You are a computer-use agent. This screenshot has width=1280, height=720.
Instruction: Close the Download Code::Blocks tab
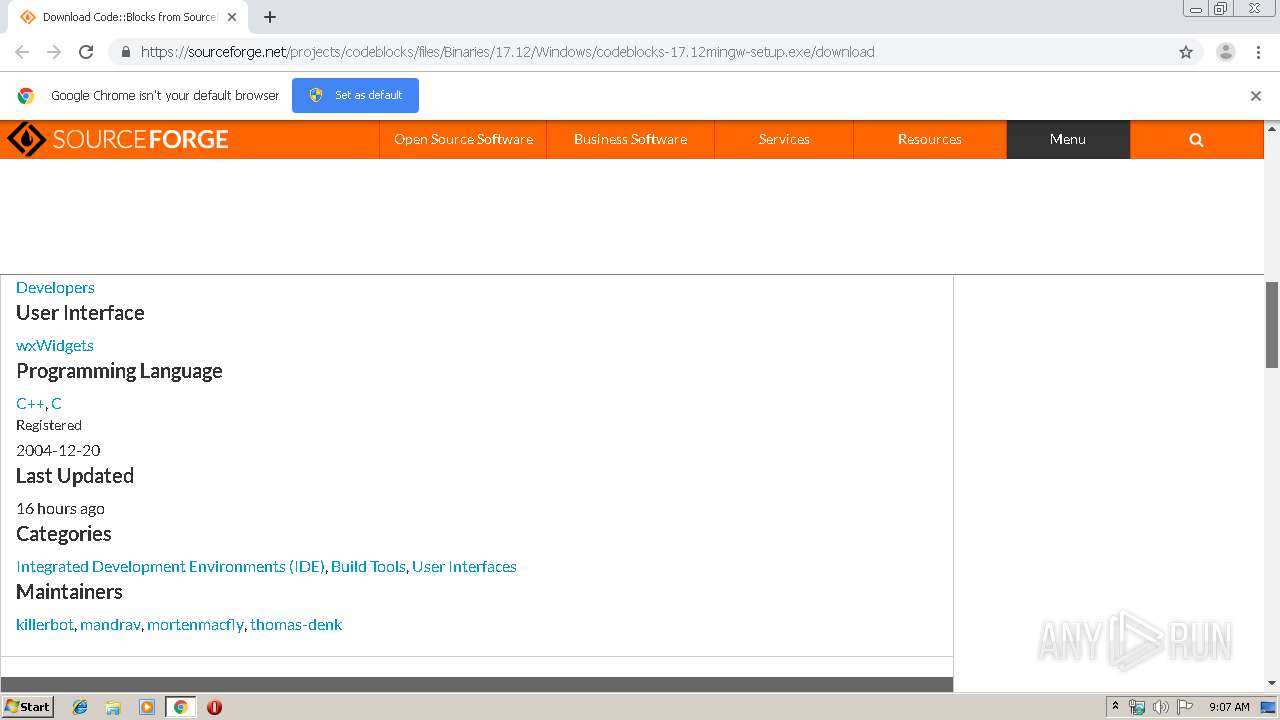(x=232, y=17)
